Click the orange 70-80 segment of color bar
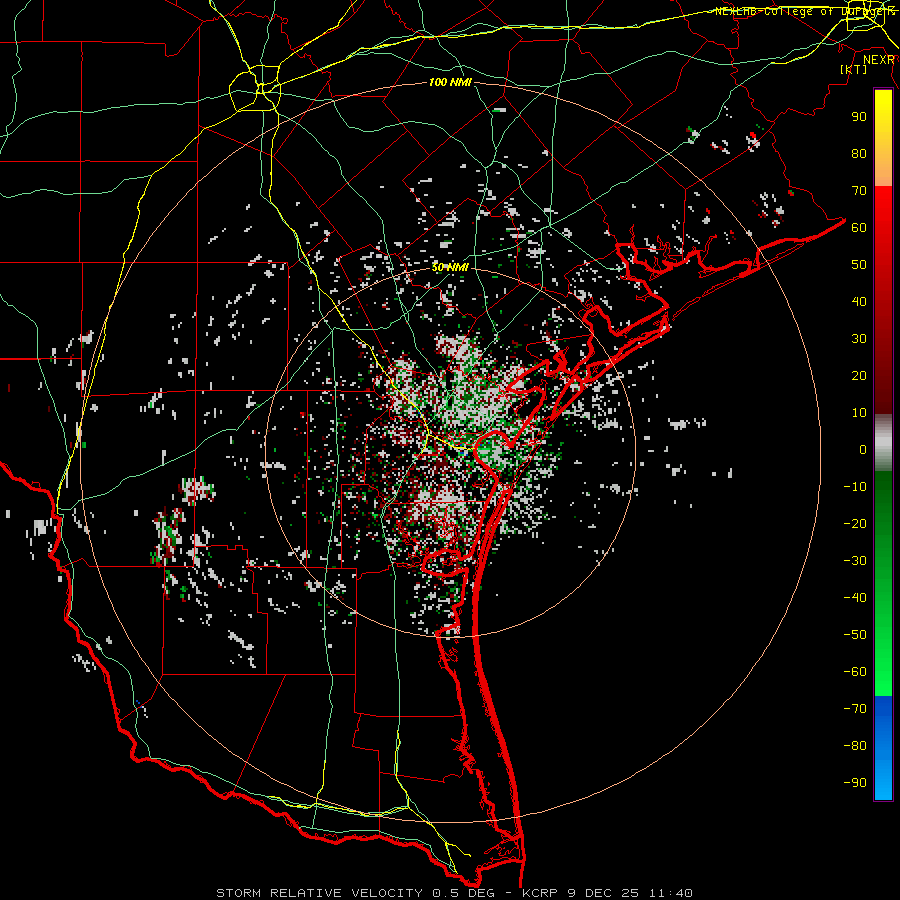Screen dimensions: 900x900 [x=883, y=168]
